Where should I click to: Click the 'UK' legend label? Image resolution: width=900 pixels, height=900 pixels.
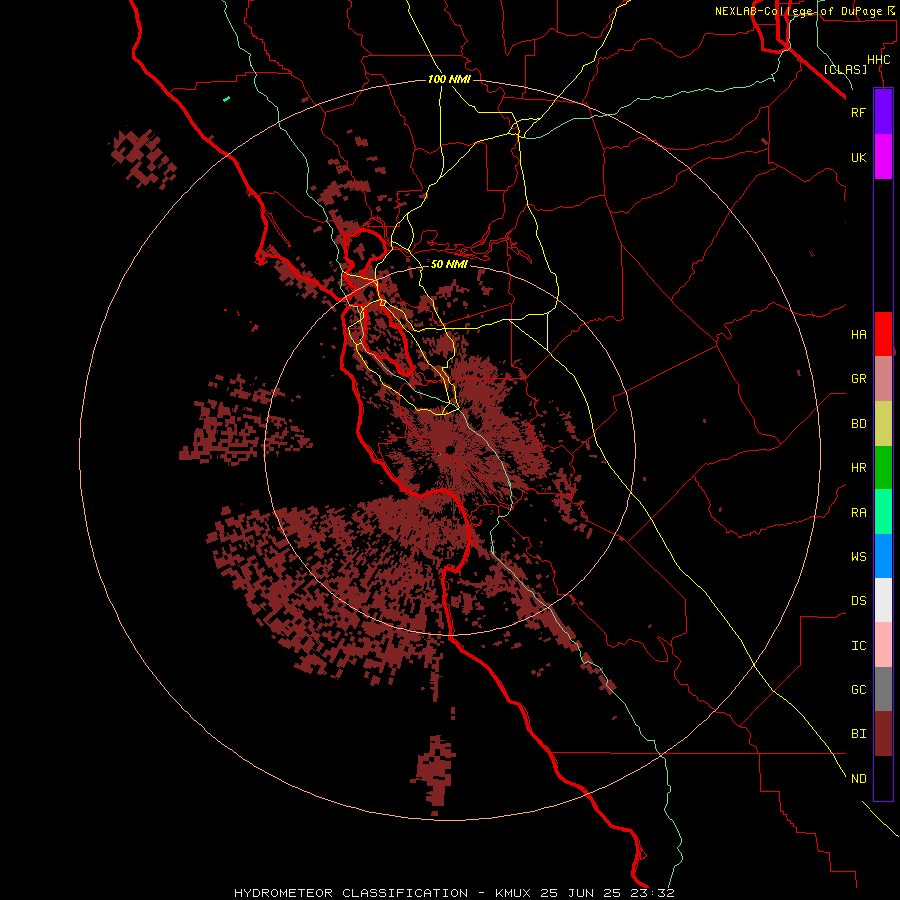coord(858,157)
